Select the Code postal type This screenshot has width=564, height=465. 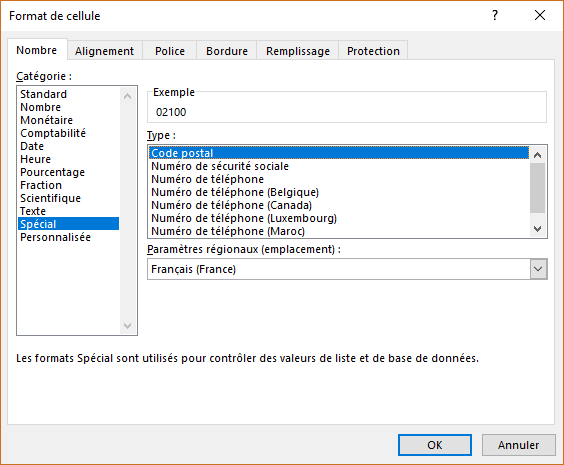pos(339,153)
